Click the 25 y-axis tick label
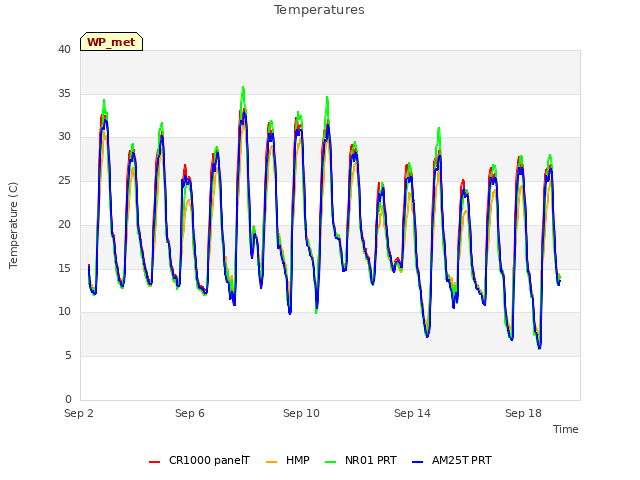 [64, 180]
